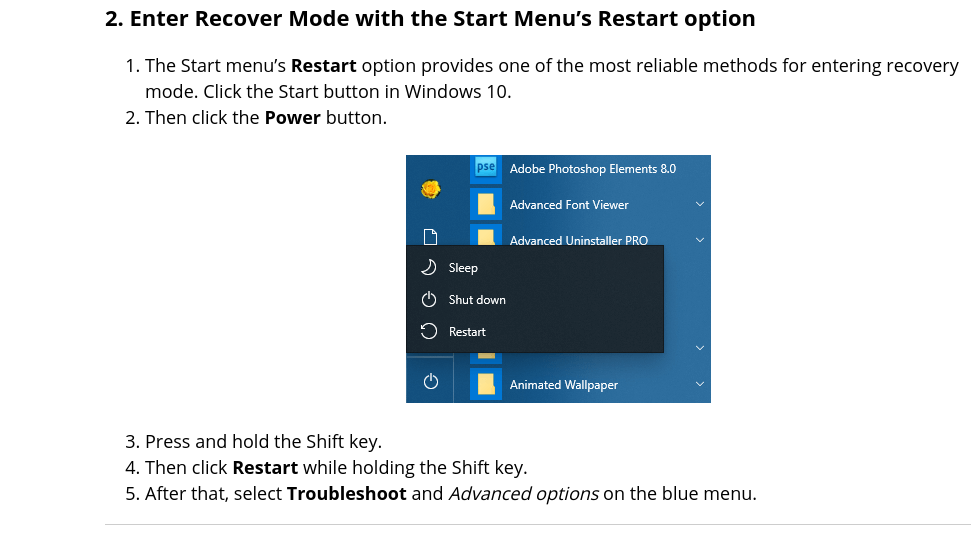This screenshot has height=540, width=977.
Task: Click the Sleep moon icon
Action: click(429, 268)
